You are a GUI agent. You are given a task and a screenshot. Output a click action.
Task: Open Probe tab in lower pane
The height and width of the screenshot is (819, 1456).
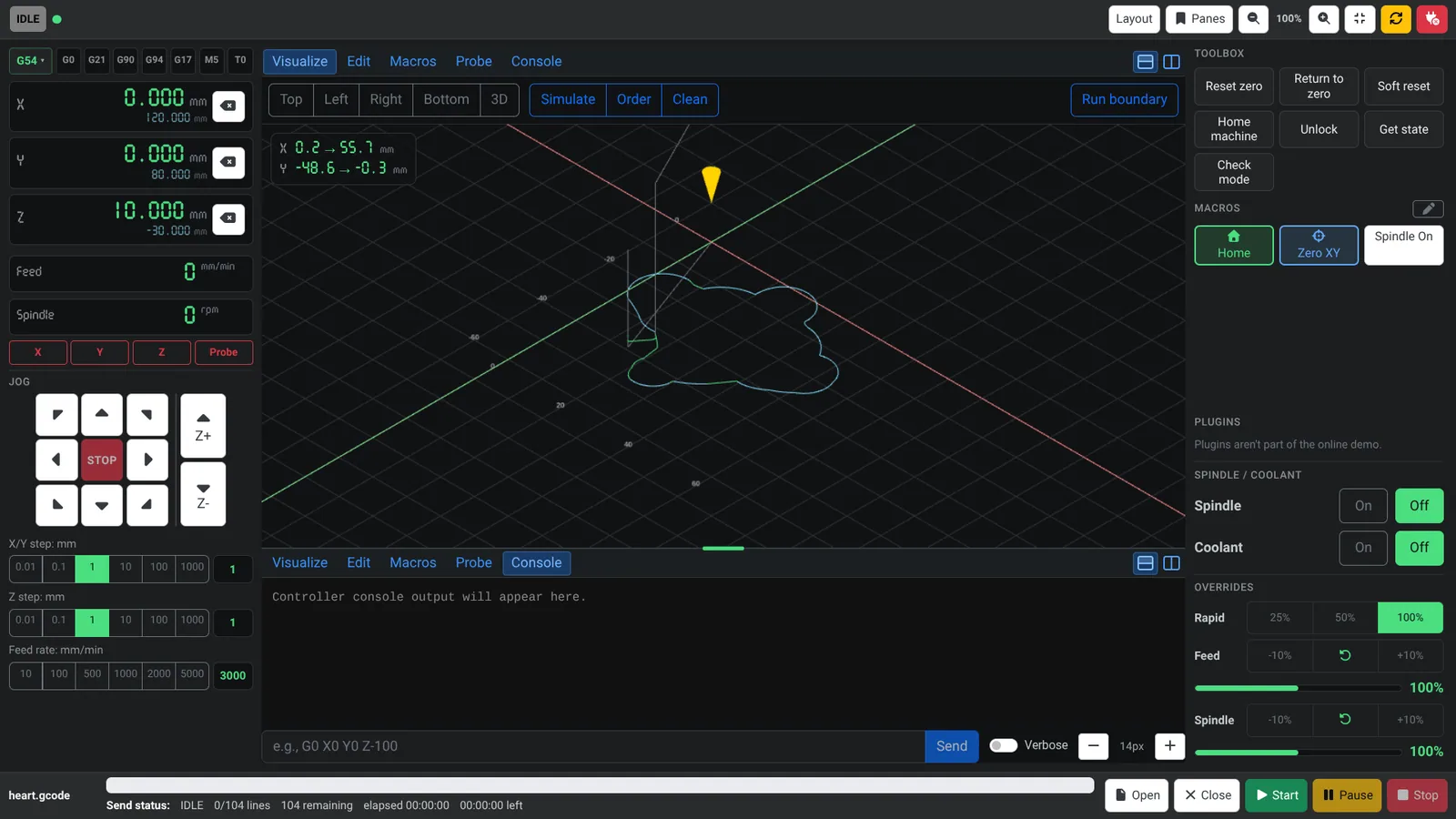[x=473, y=562]
